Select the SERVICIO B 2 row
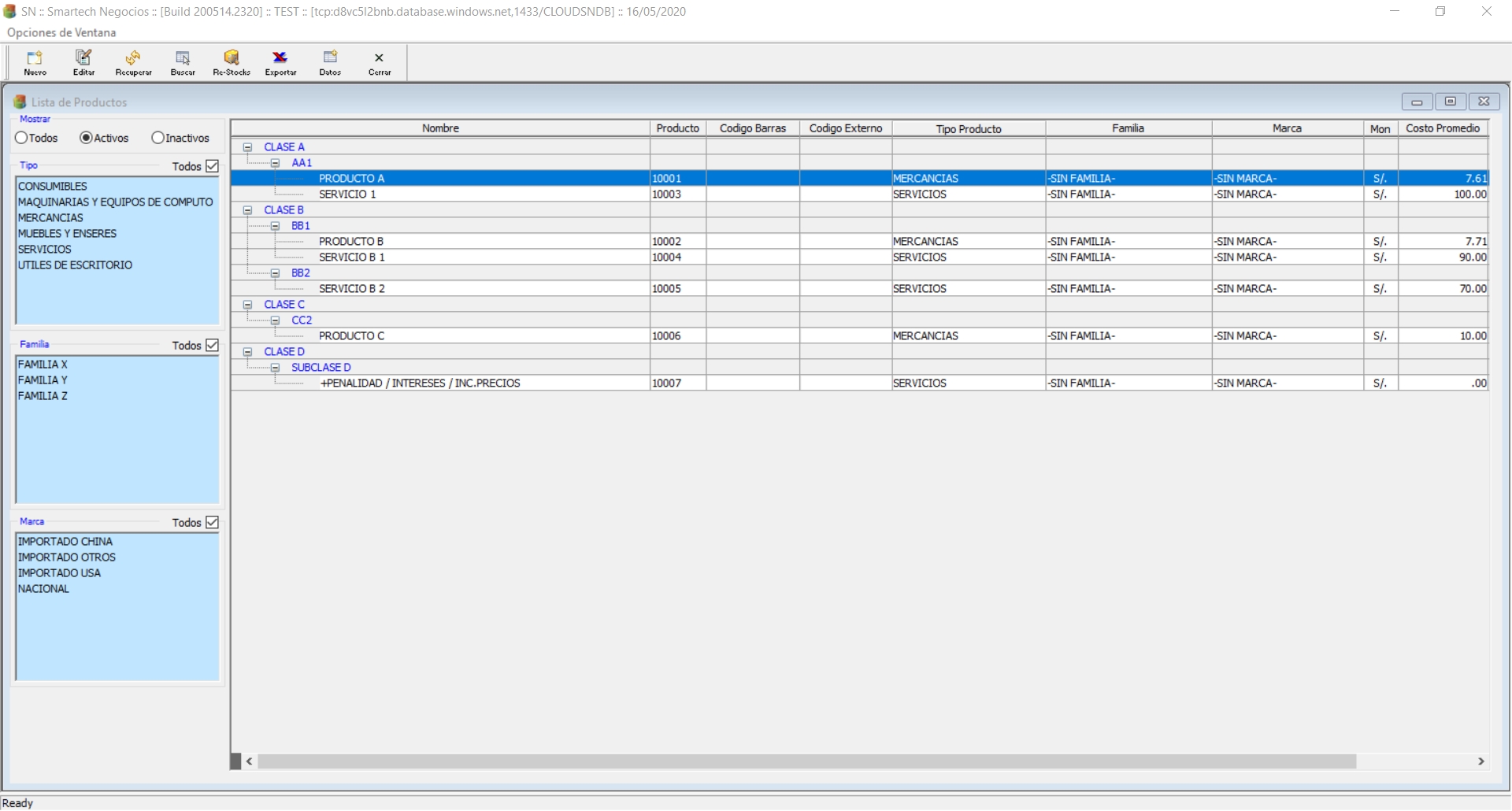The image size is (1512, 811). [859, 289]
